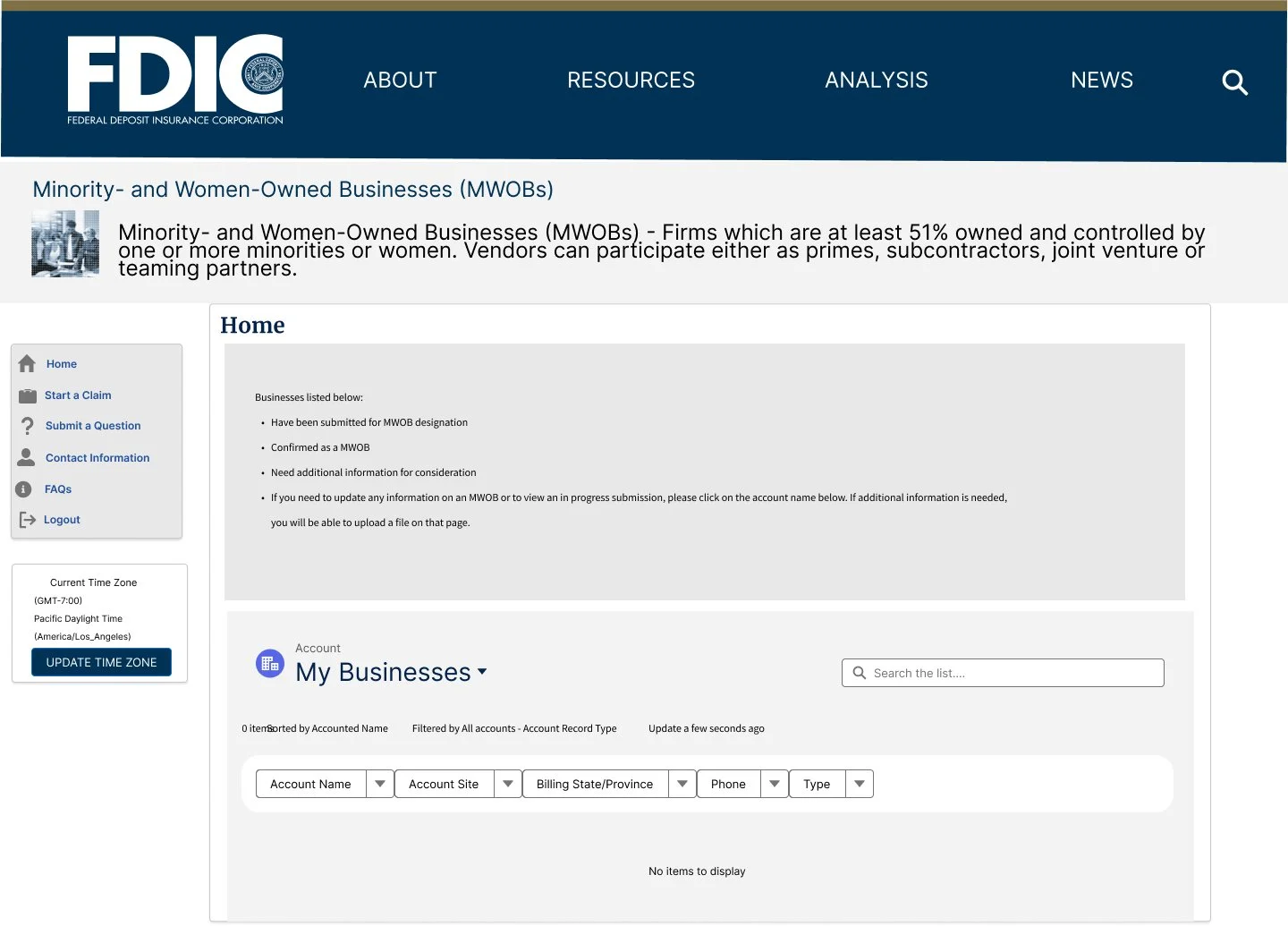The image size is (1288, 926).
Task: Click the '(GMT-7:00)' text
Action: click(x=58, y=601)
